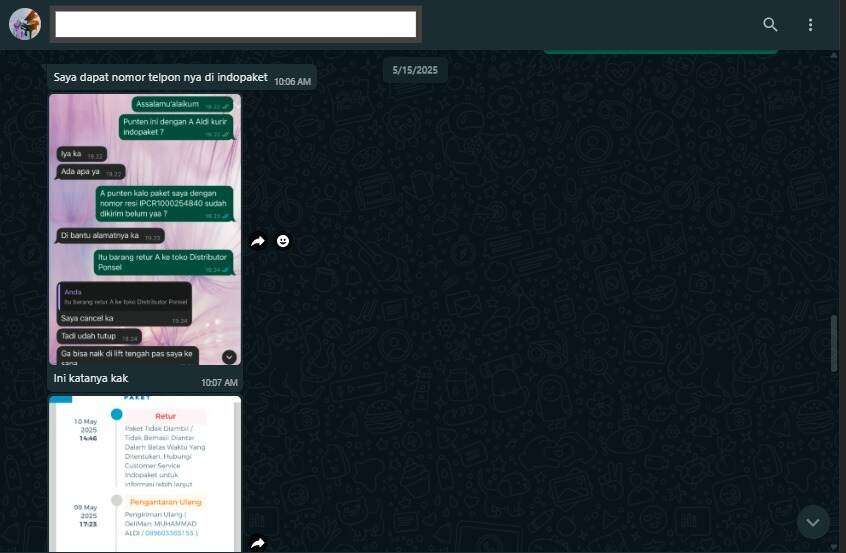
Task: Open the chat screenshot image thumbnail
Action: [x=145, y=230]
